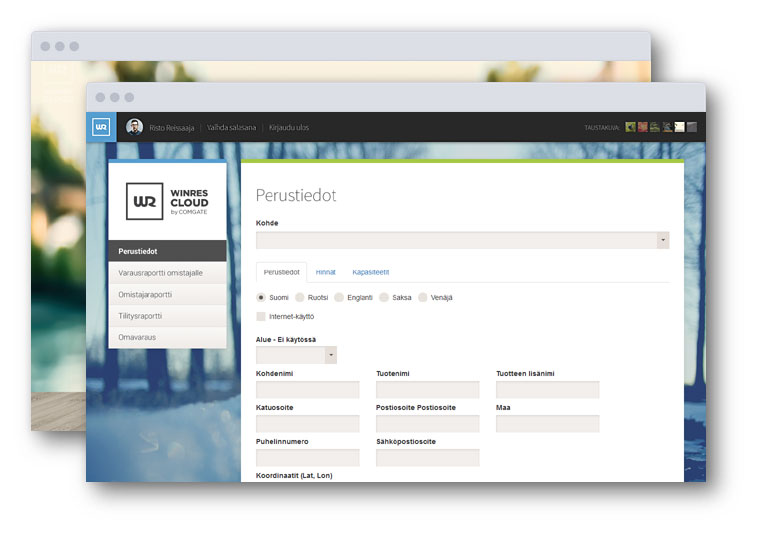The height and width of the screenshot is (534, 758).
Task: Select the red flower background thumbnail
Action: (642, 127)
